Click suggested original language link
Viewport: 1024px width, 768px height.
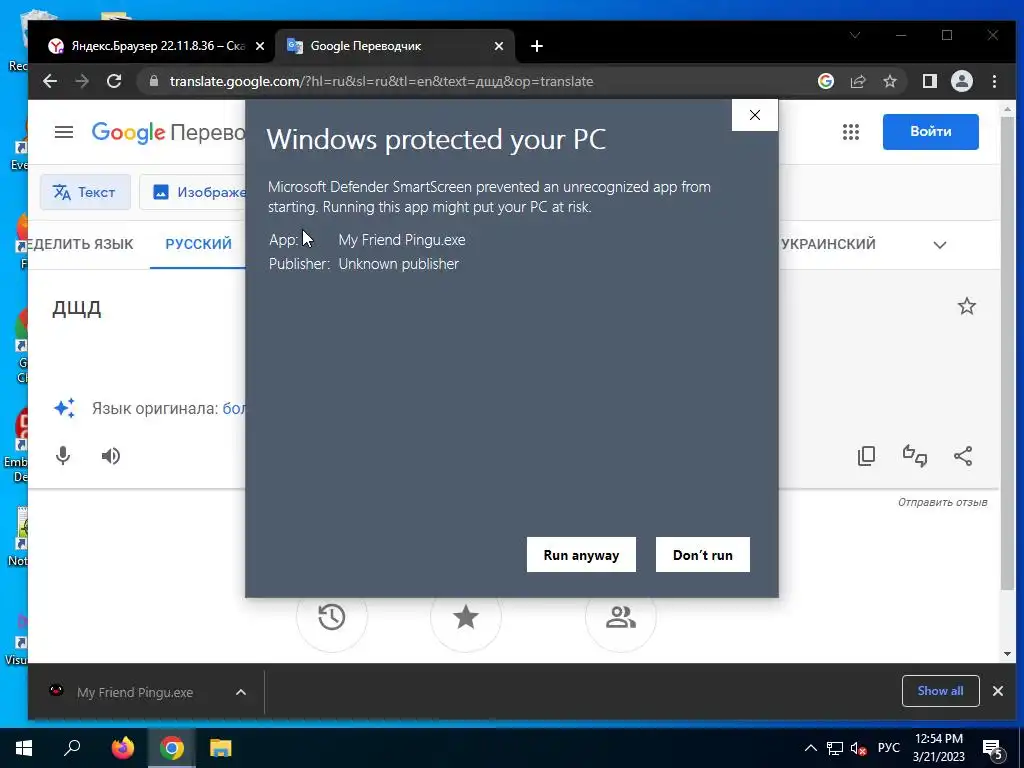coord(234,409)
